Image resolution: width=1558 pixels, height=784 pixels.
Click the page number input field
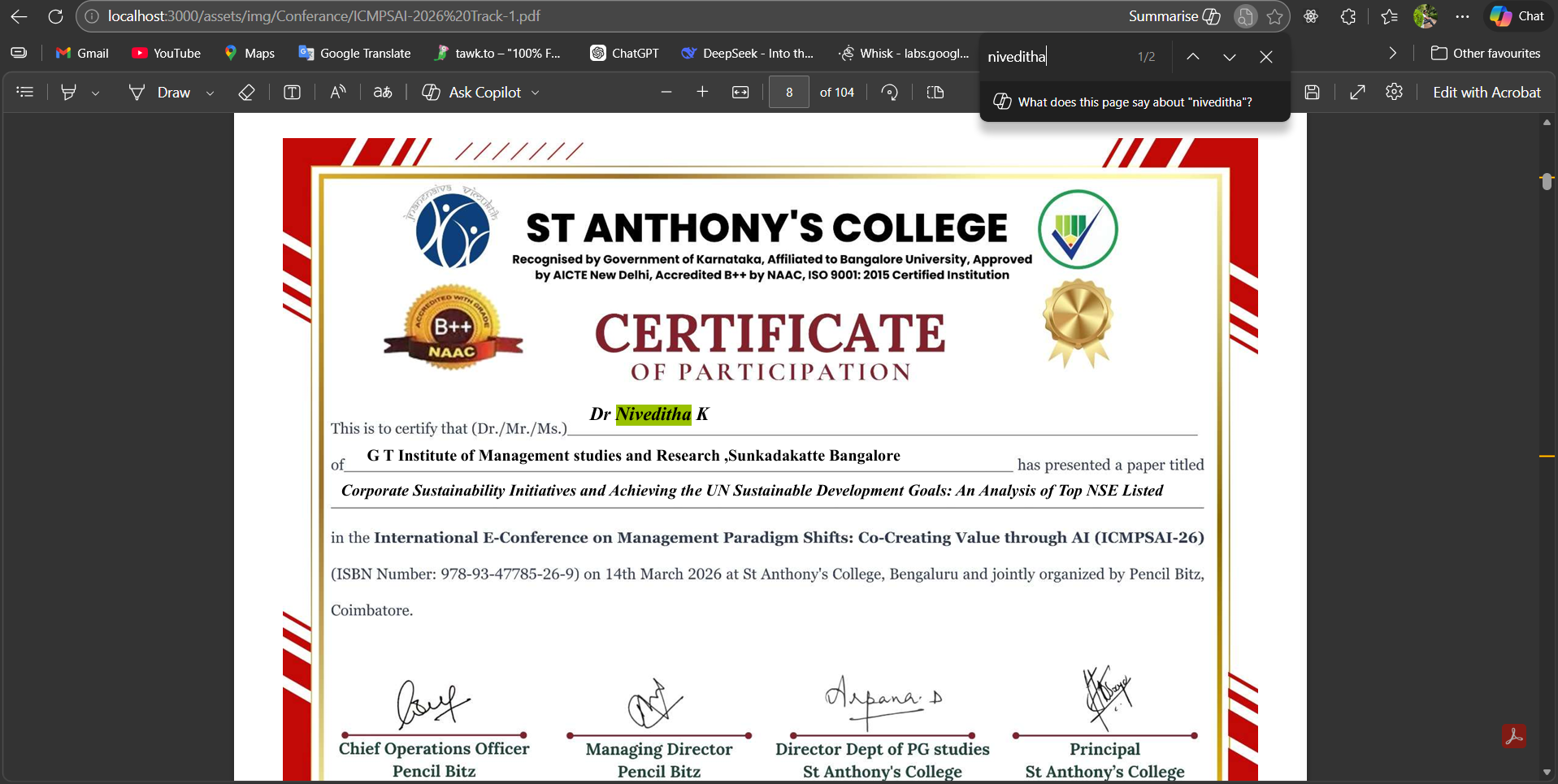click(x=788, y=93)
